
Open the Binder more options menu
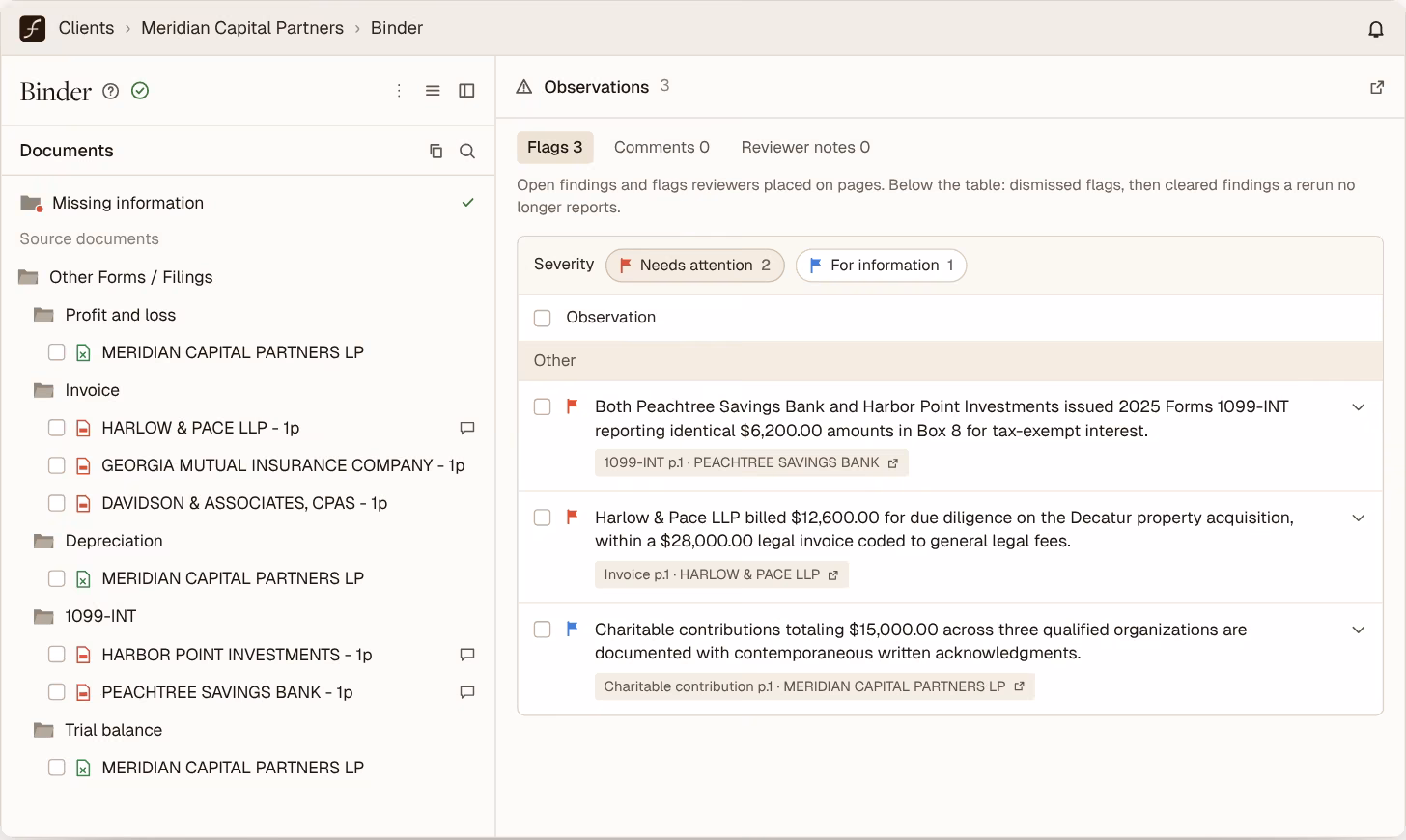399,91
